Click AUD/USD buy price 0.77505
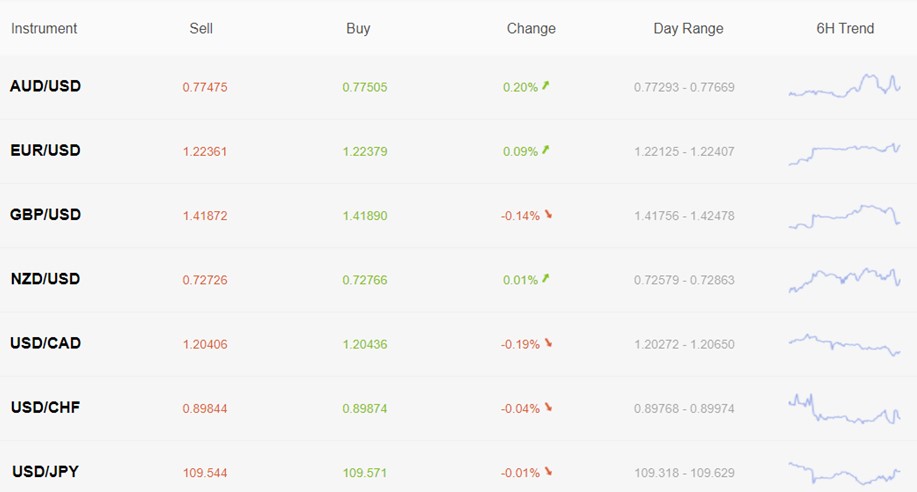The image size is (917, 492). (x=365, y=87)
